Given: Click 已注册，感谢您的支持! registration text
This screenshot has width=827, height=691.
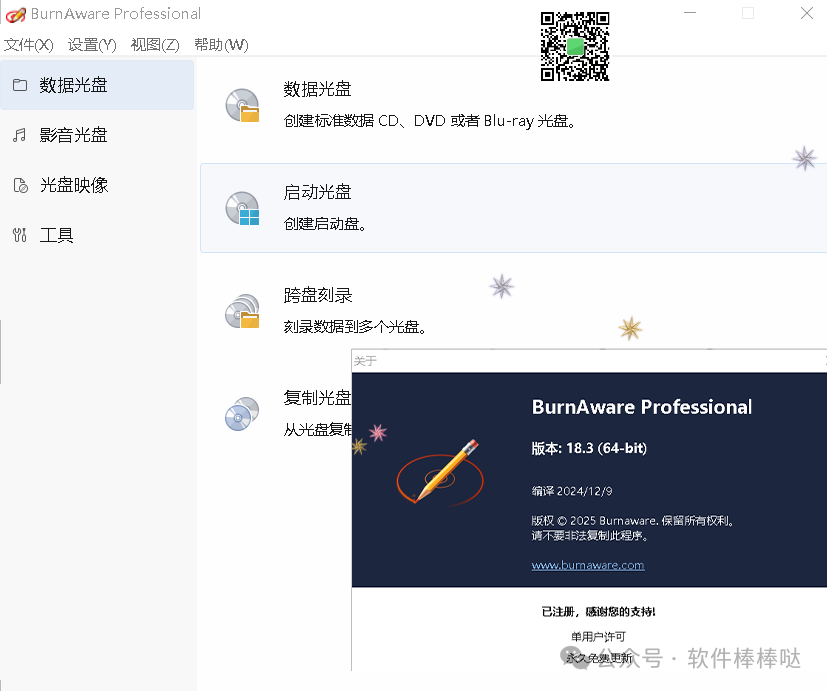Looking at the screenshot, I should (598, 611).
